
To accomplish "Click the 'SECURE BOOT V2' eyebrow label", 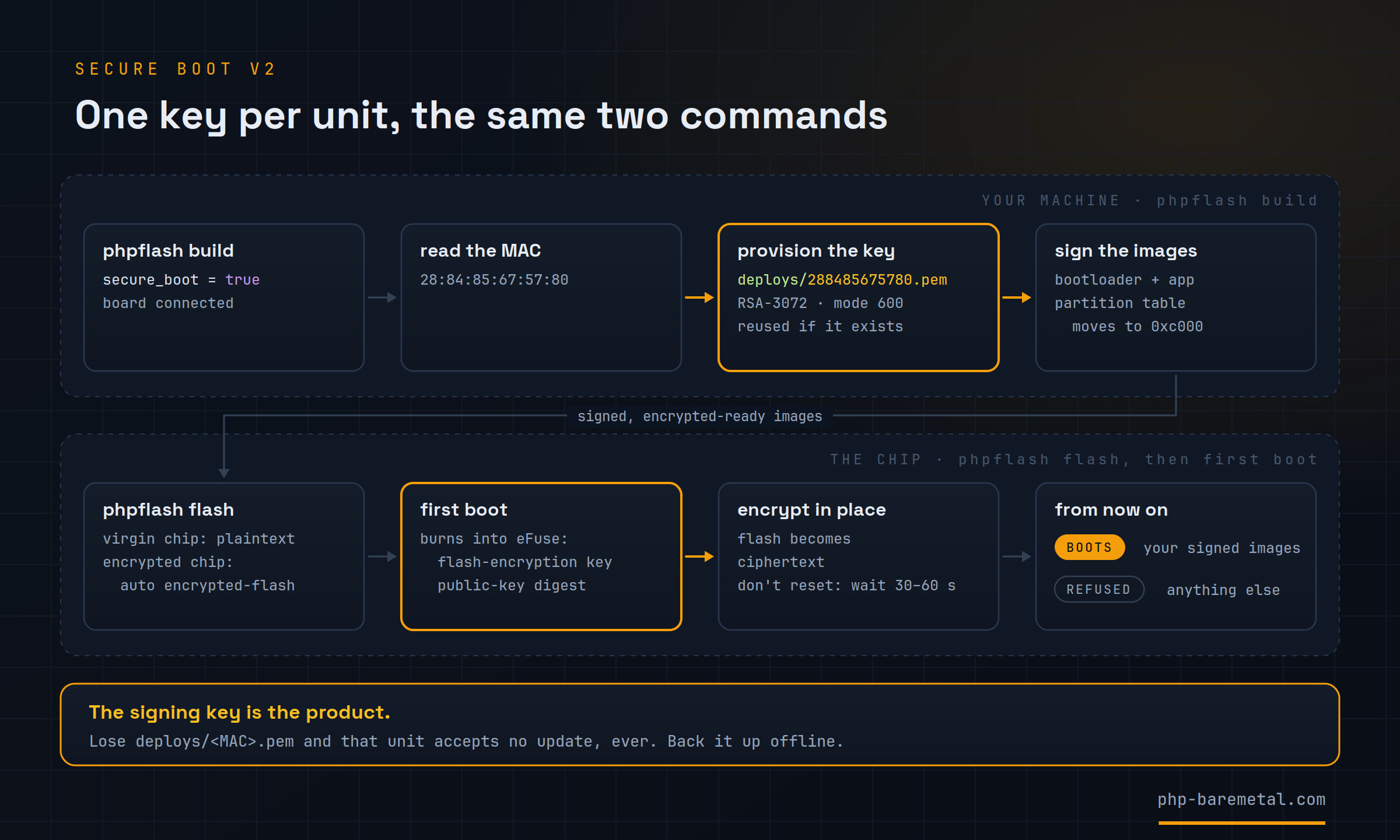I will pos(175,69).
